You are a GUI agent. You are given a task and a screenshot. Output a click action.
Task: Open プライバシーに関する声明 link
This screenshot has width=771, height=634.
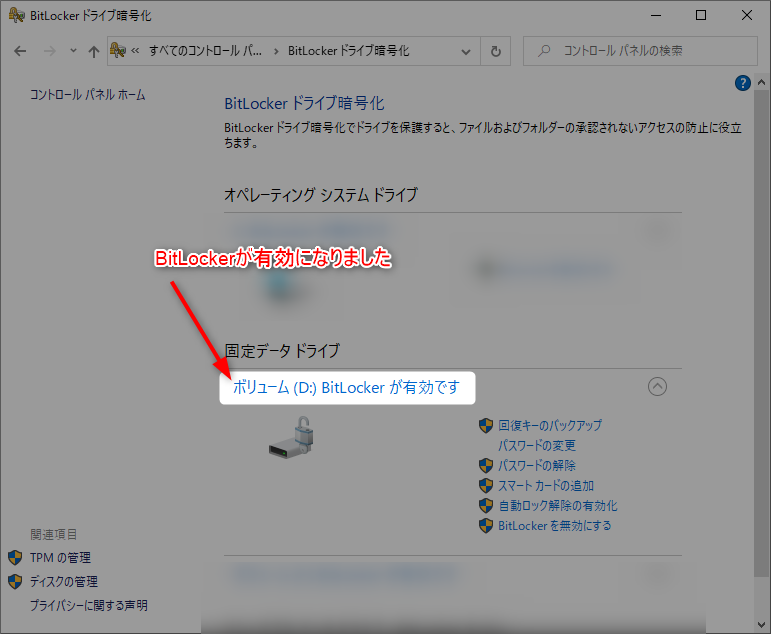89,605
